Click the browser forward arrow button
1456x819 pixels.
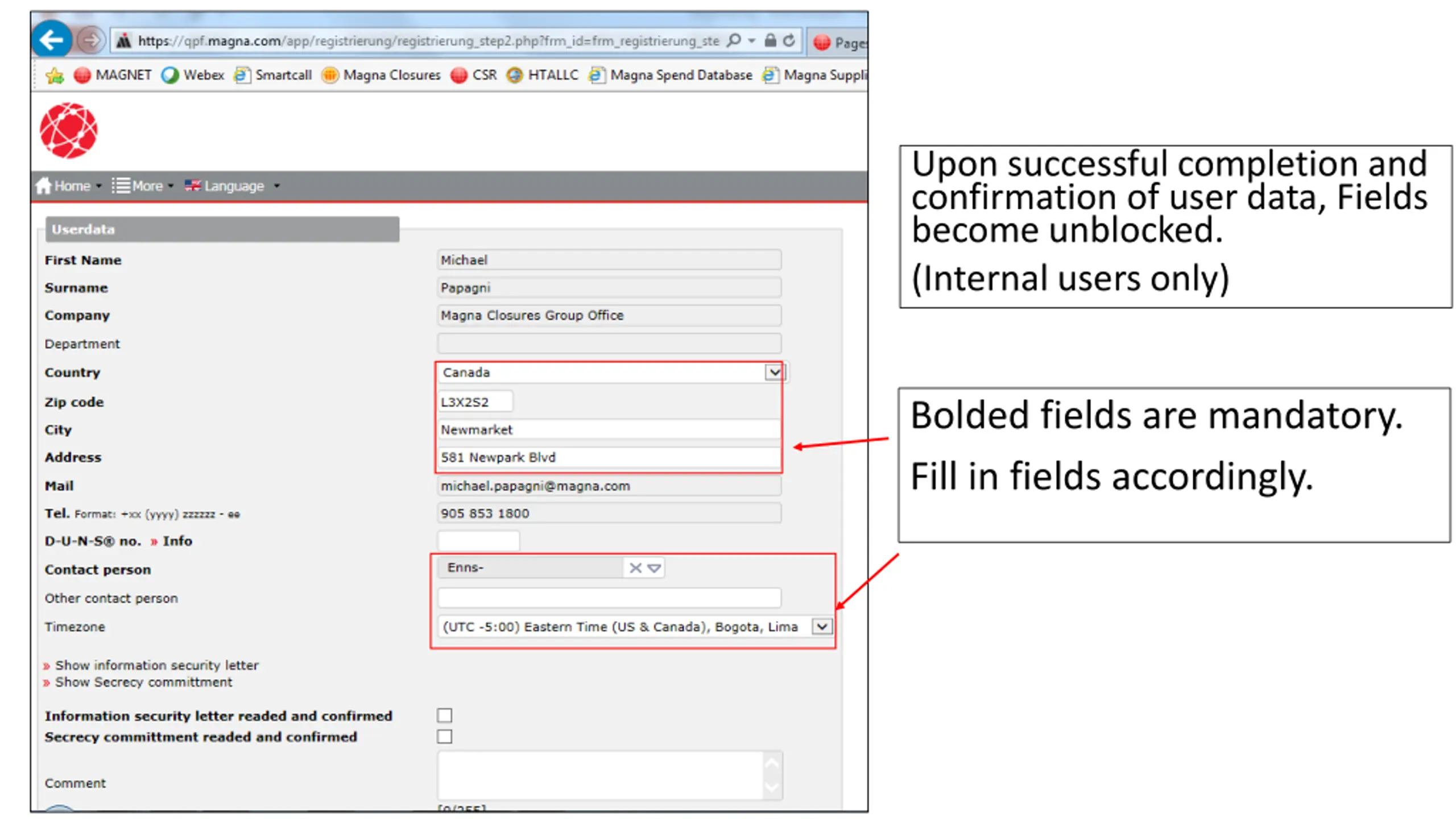[x=90, y=40]
